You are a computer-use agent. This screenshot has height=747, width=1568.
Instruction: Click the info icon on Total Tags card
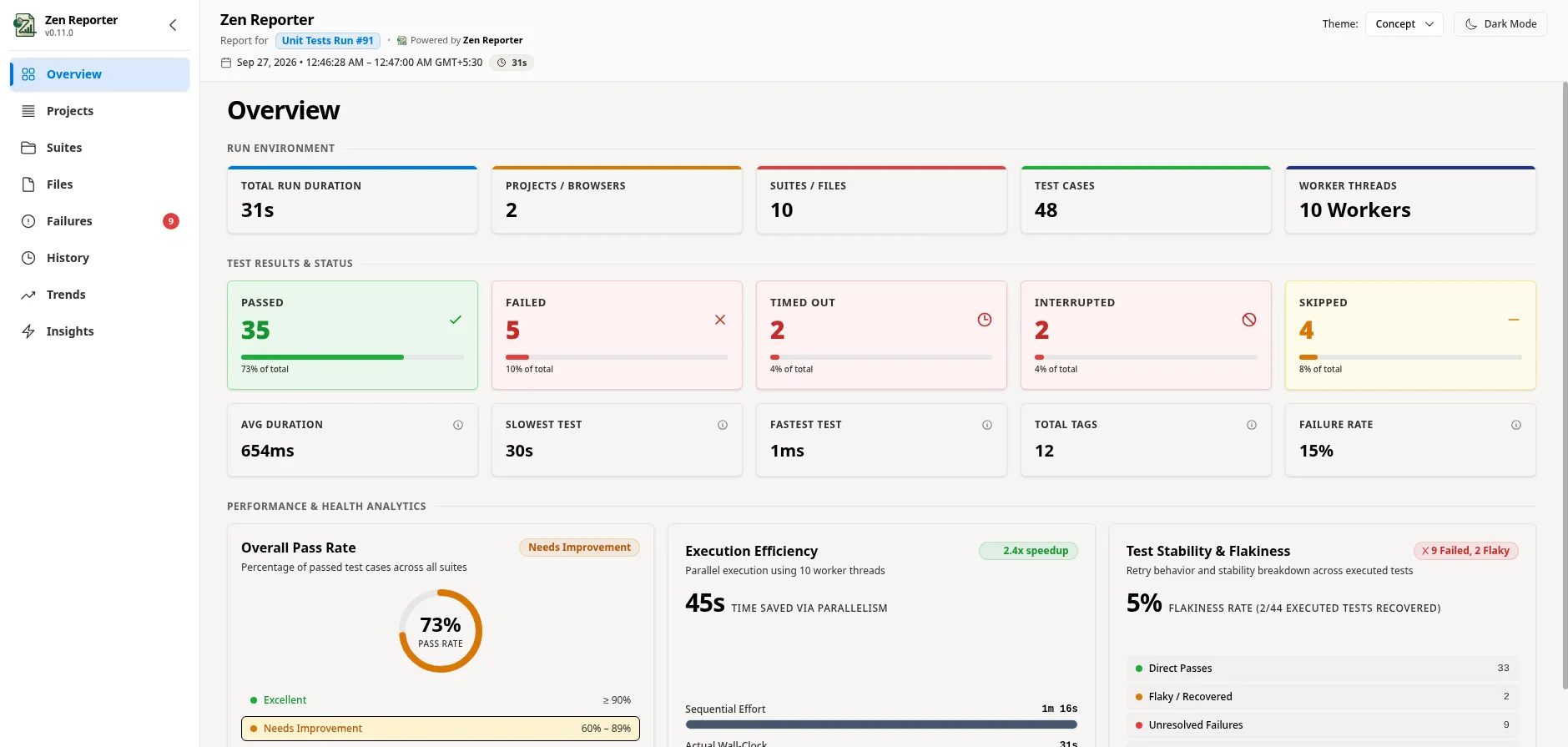1252,425
